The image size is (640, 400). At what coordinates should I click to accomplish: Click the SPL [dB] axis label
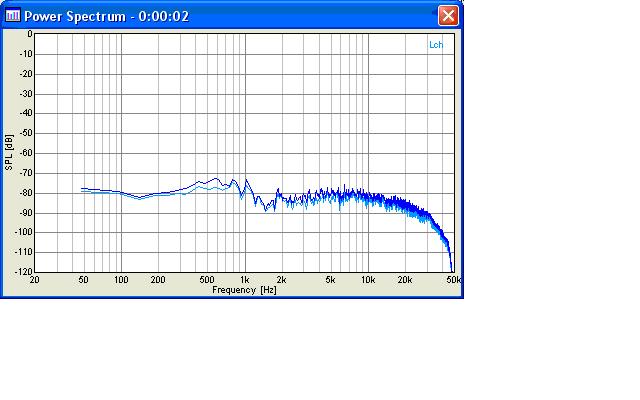[9, 152]
